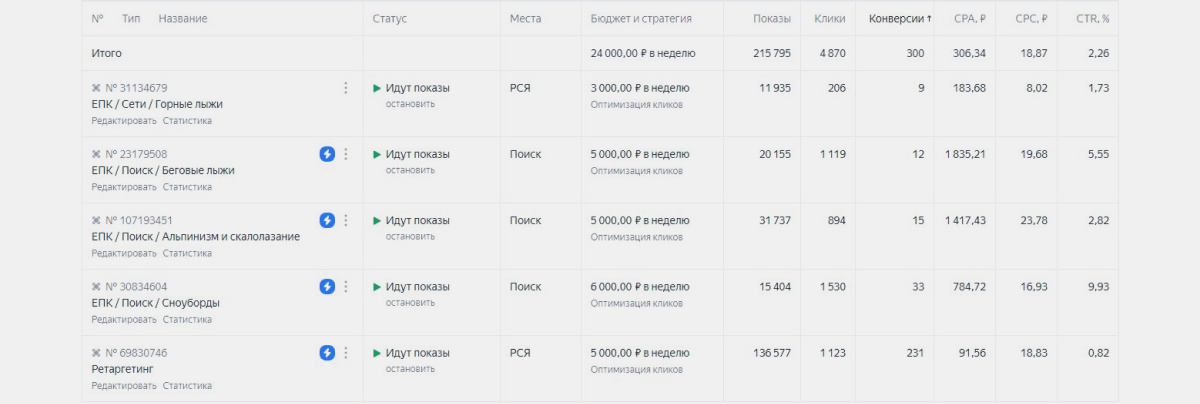Viewport: 1200px width, 404px height.
Task: Click lightning icon for Сноуборды campaign
Action: click(327, 287)
